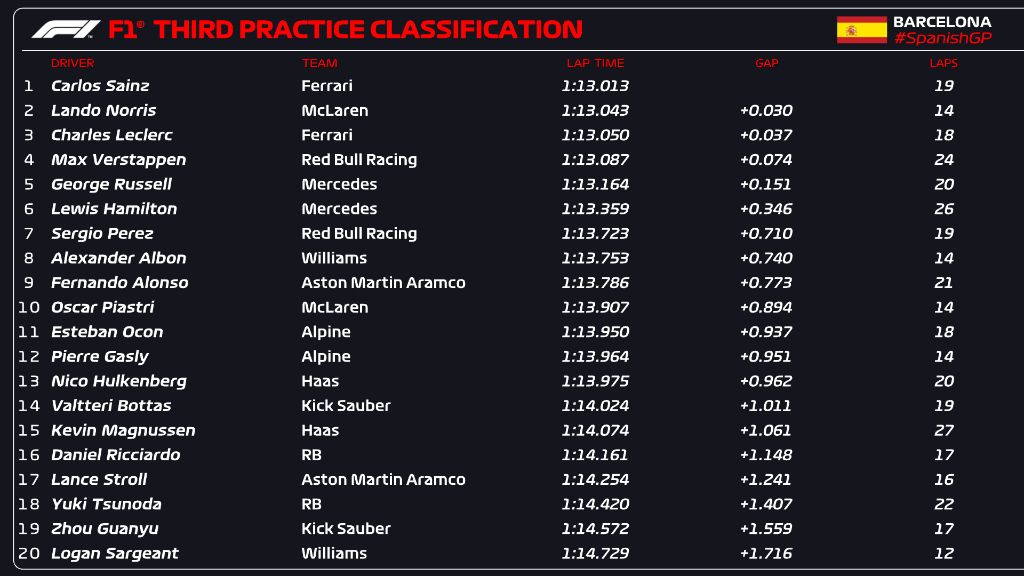
Task: Click Kevin Magnussen's 27 laps value
Action: click(944, 430)
